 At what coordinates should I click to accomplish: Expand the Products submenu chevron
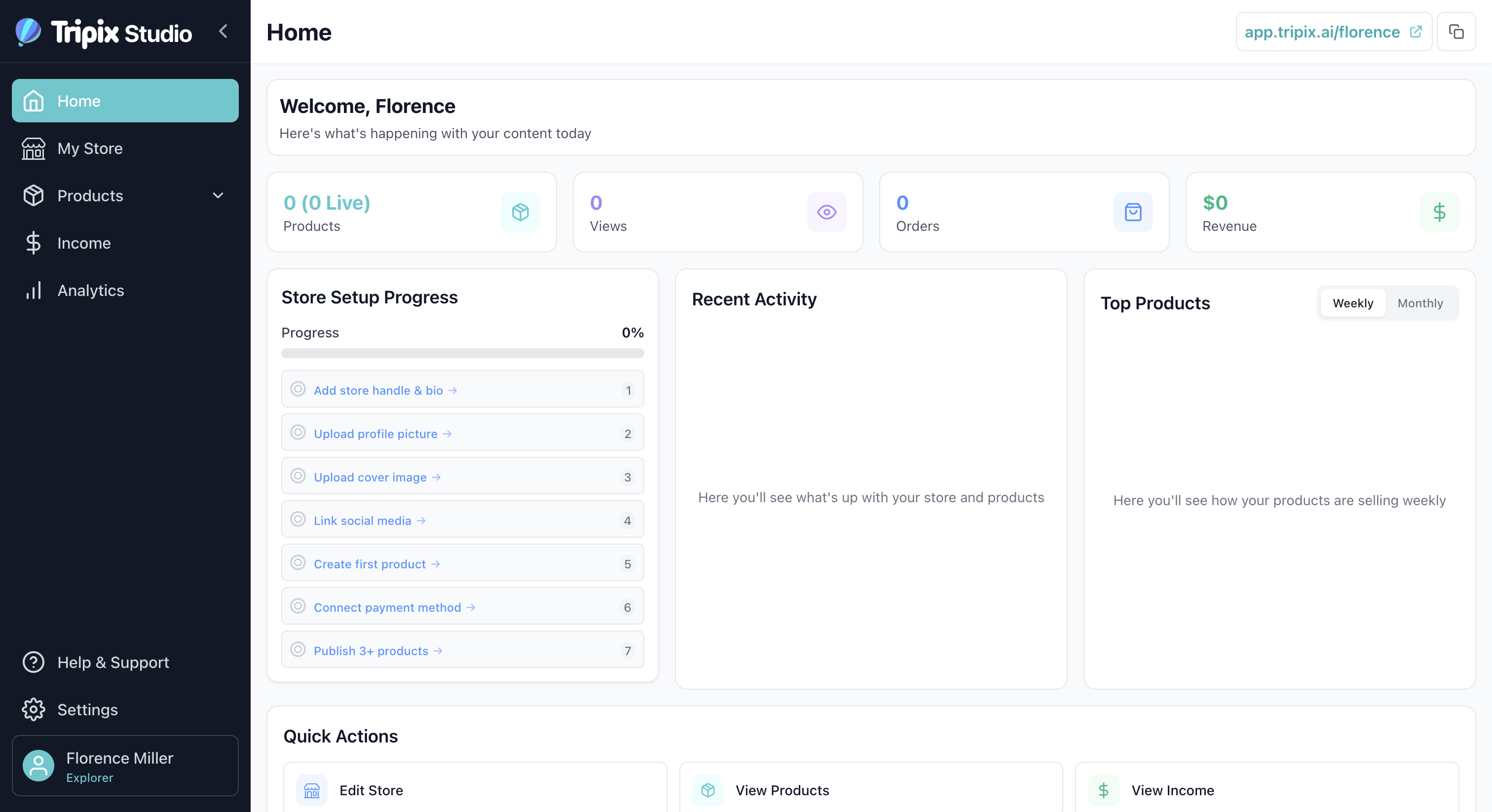tap(218, 196)
